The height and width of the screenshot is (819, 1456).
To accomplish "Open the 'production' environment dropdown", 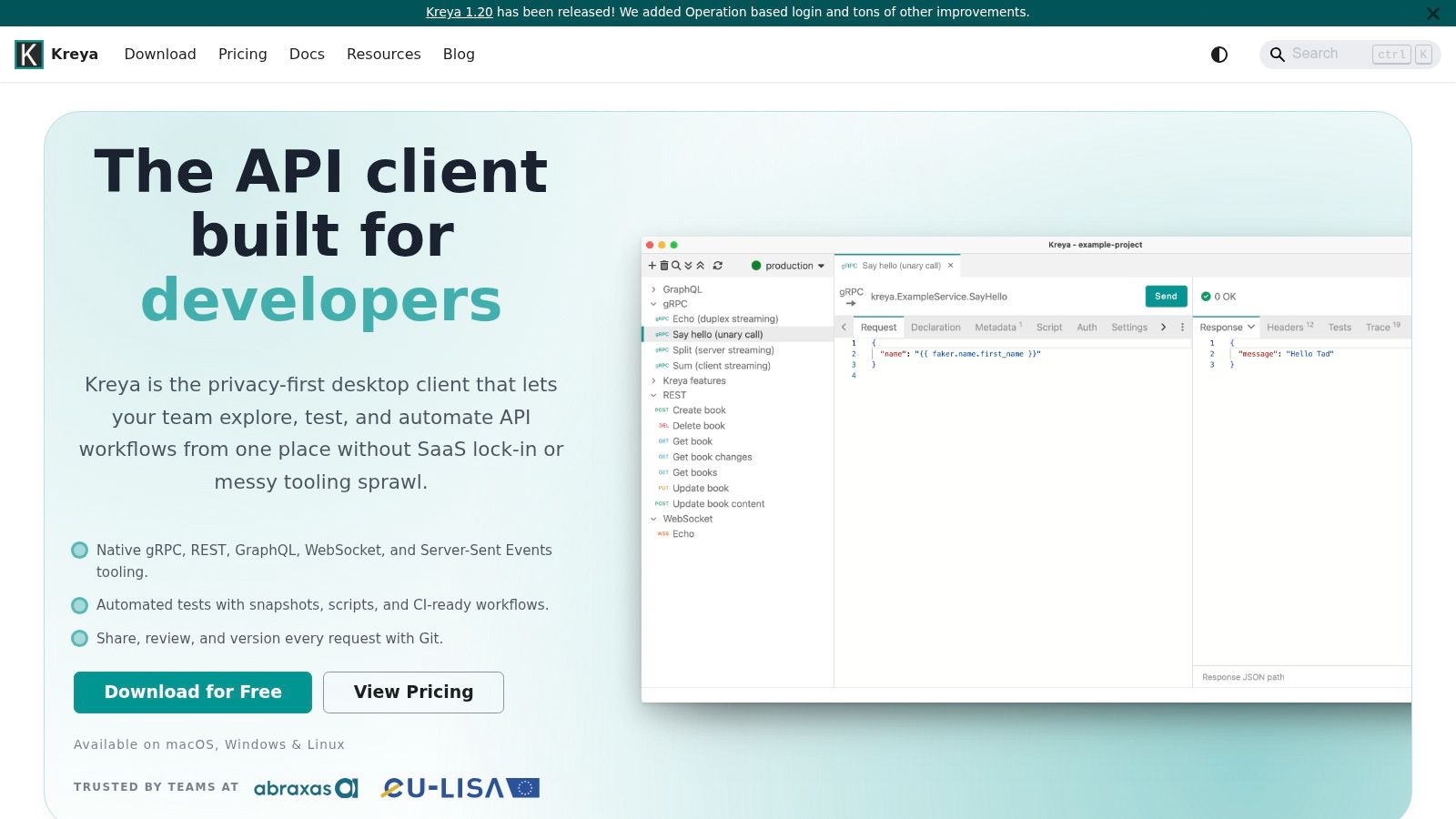I will (788, 266).
